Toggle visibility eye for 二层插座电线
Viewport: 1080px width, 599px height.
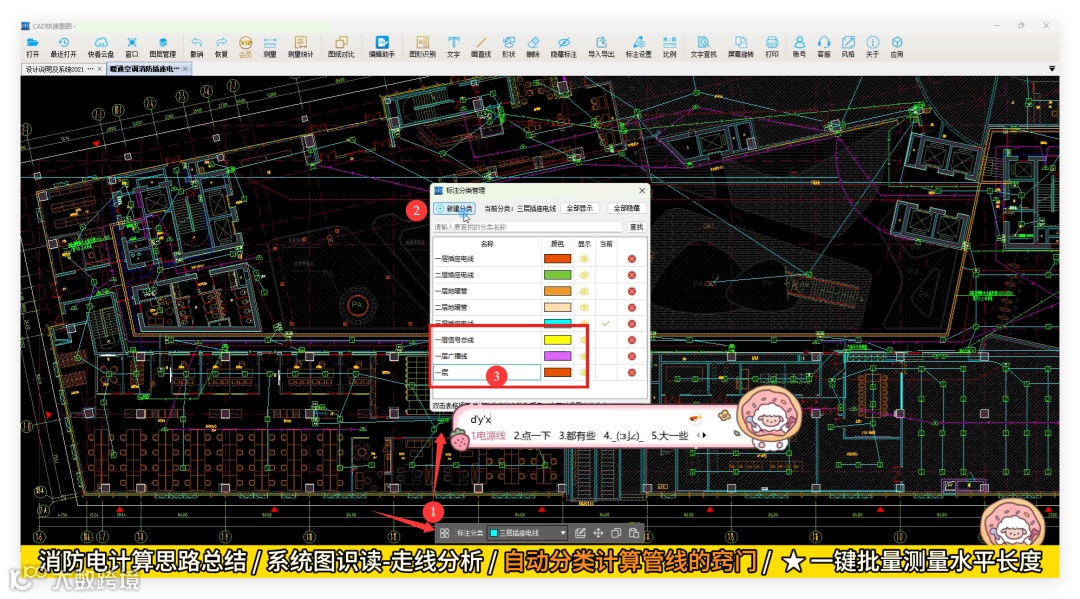point(584,275)
